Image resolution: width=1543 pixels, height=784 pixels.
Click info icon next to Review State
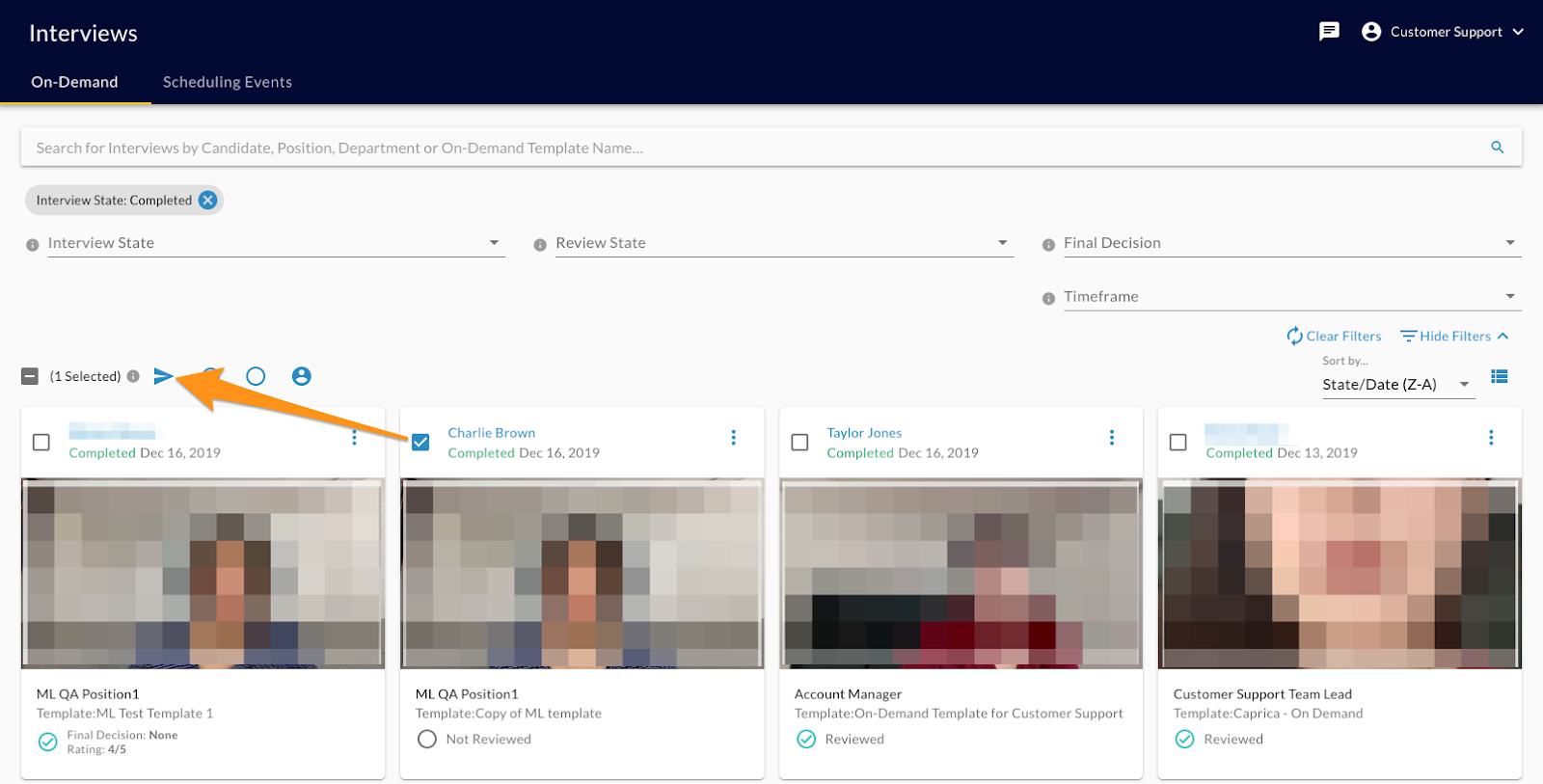[x=540, y=245]
